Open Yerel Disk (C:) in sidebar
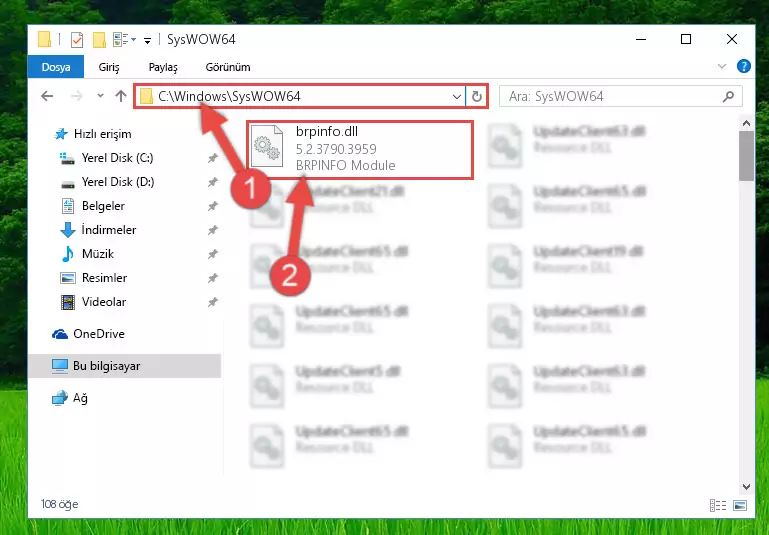The width and height of the screenshot is (769, 535). [x=117, y=158]
